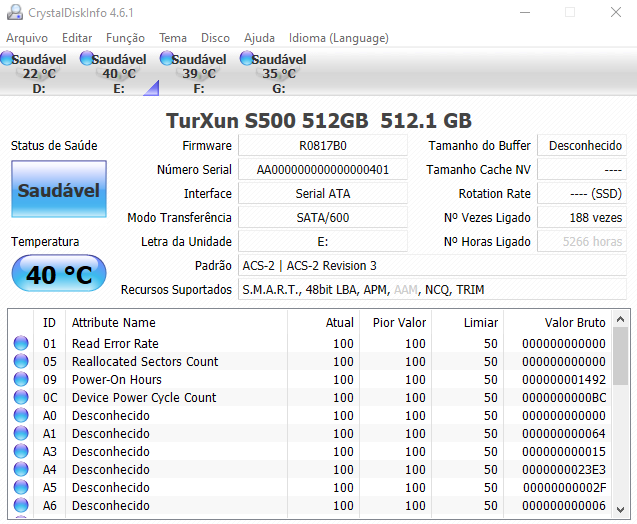This screenshot has width=637, height=524.
Task: Click the Attribute Name column header
Action: pos(176,323)
